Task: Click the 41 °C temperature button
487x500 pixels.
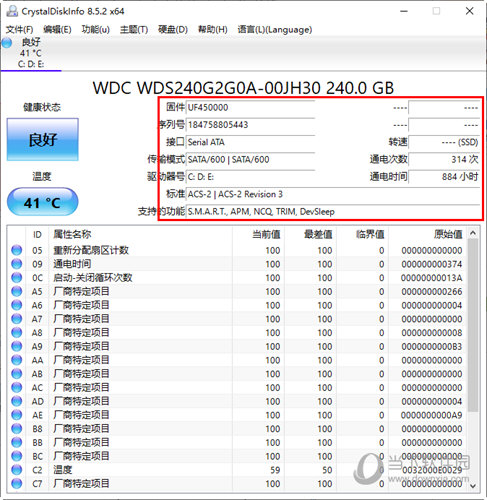Action: point(42,202)
